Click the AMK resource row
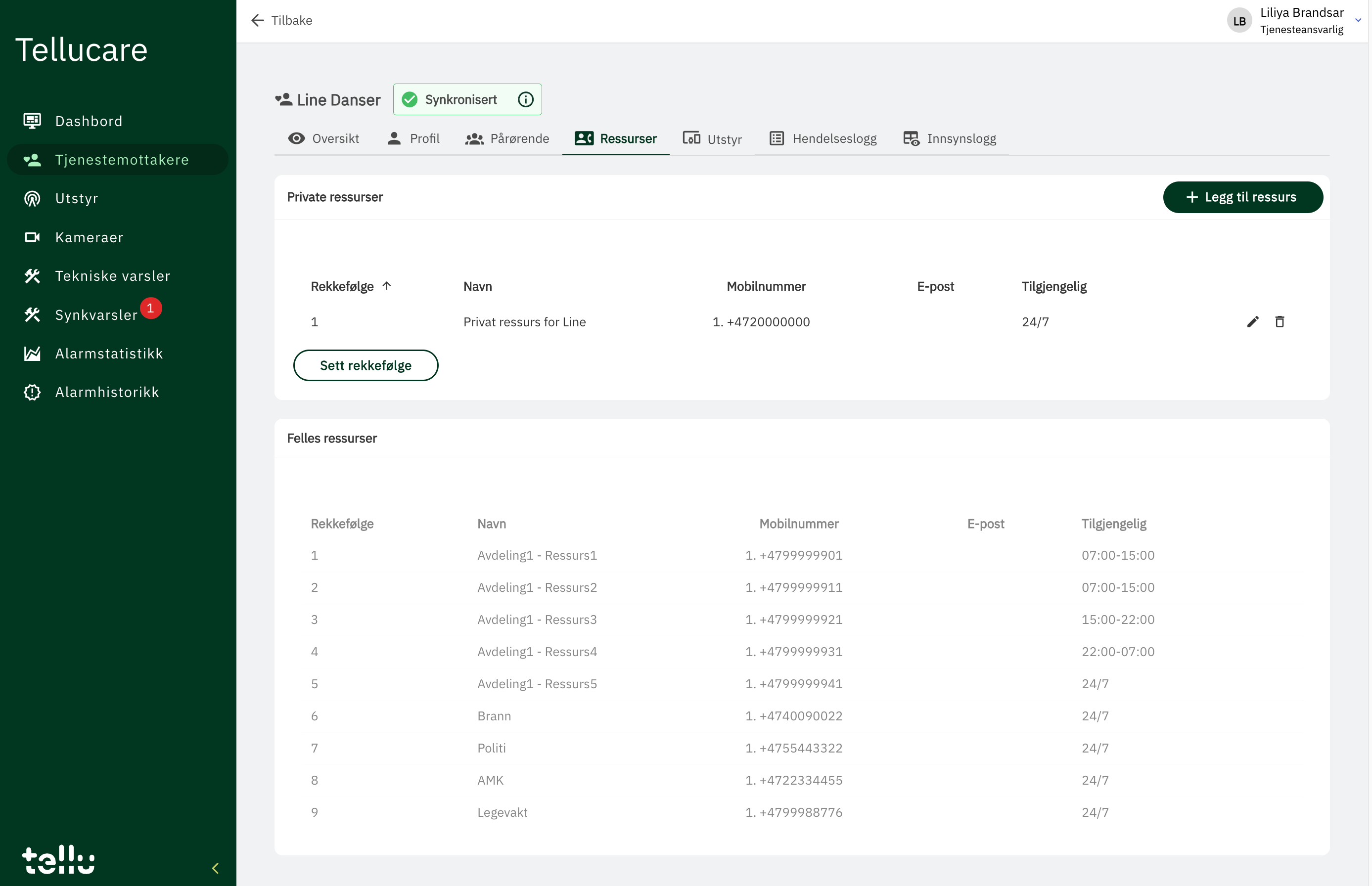 point(802,780)
